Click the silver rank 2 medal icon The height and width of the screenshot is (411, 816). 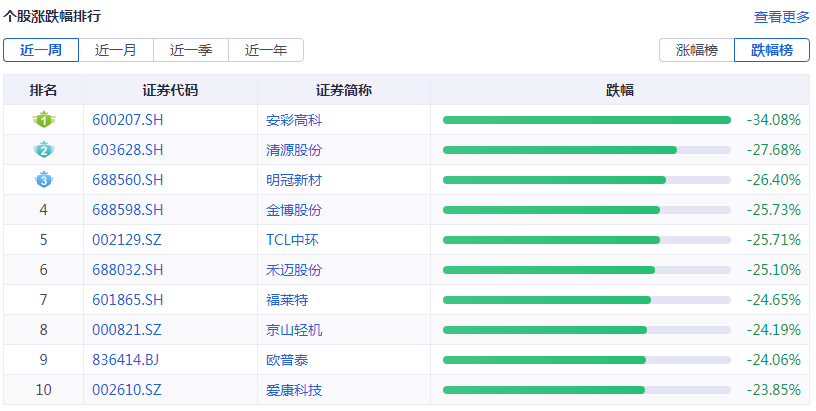(x=43, y=150)
